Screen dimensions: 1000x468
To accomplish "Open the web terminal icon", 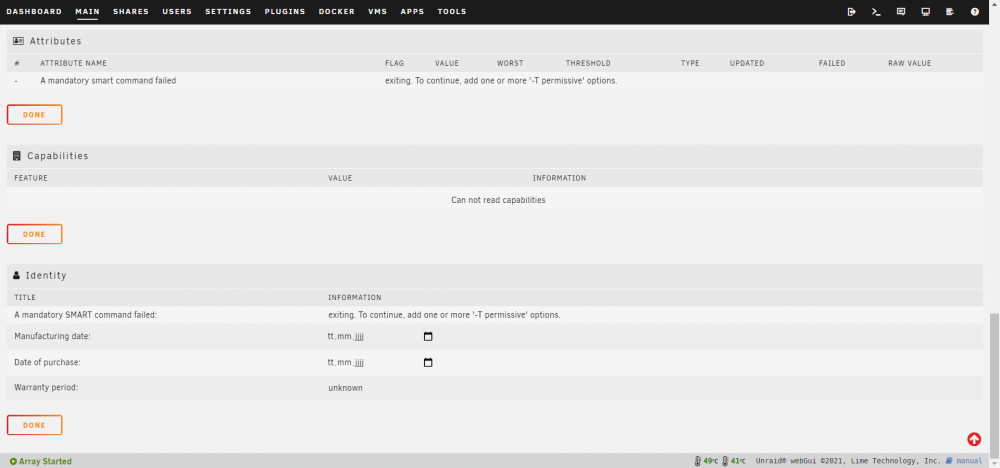I will (876, 11).
